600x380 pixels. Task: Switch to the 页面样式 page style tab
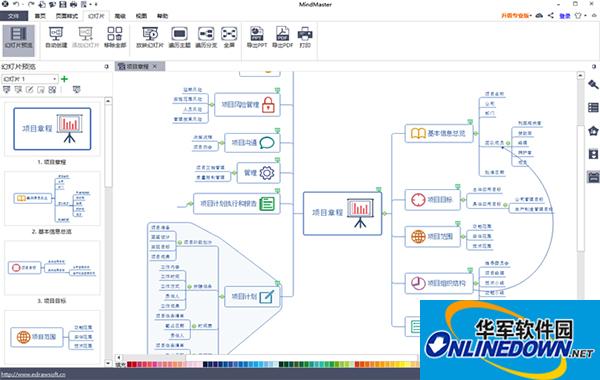point(67,16)
